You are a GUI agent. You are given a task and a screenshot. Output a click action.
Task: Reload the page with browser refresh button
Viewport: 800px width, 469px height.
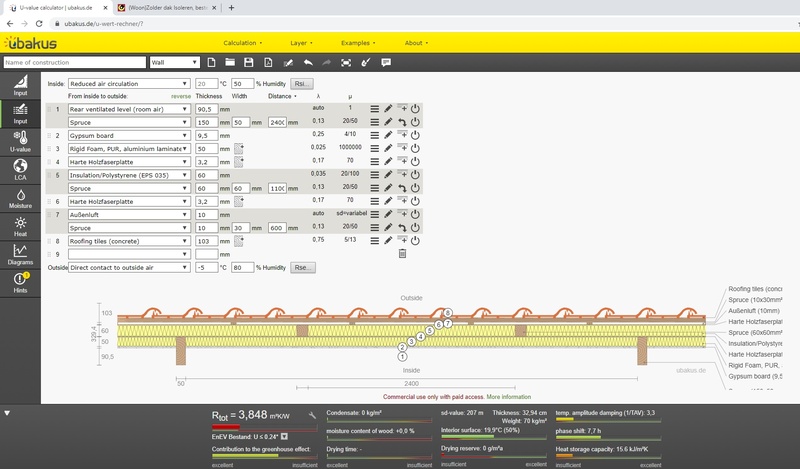tap(39, 23)
